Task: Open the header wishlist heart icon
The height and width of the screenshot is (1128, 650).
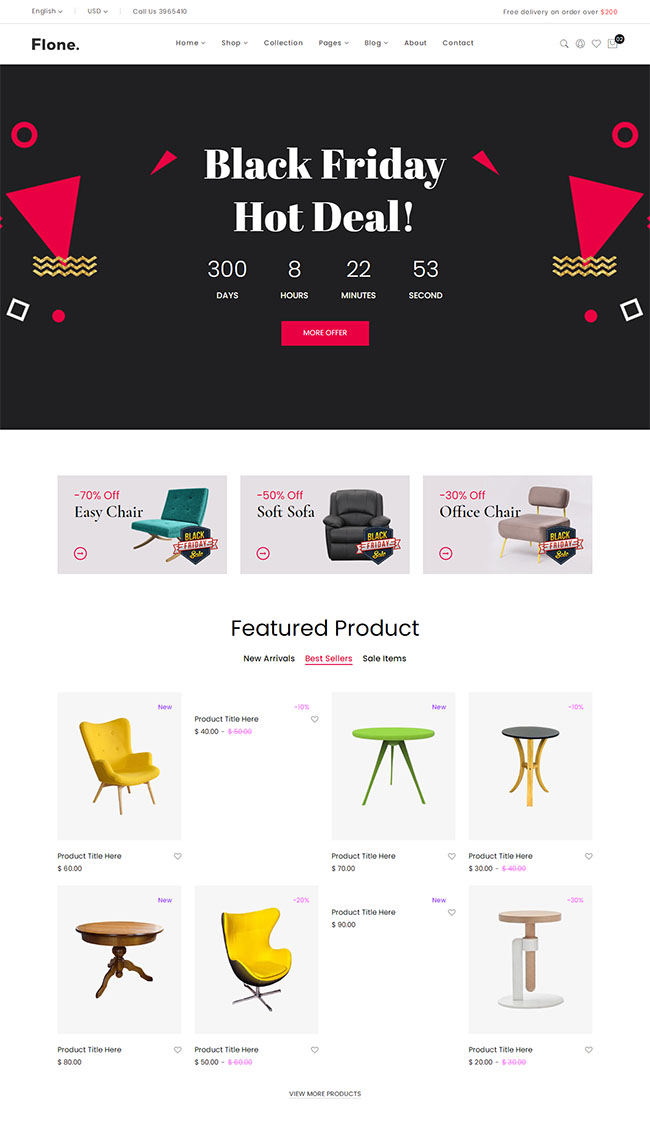Action: 596,44
